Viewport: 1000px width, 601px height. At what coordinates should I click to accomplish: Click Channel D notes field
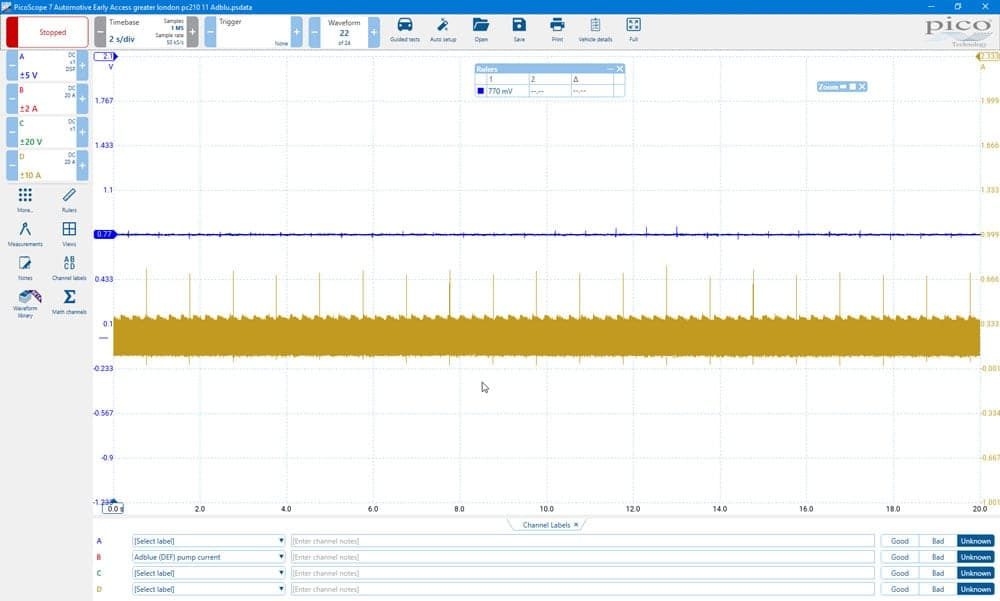click(x=582, y=589)
